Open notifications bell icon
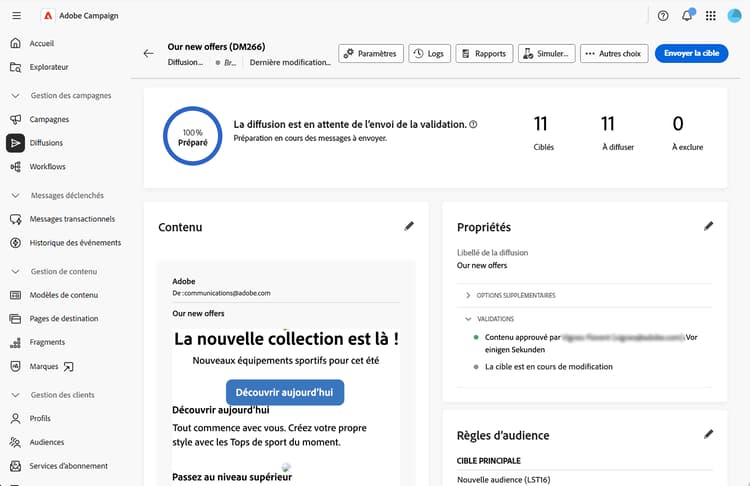 (687, 16)
